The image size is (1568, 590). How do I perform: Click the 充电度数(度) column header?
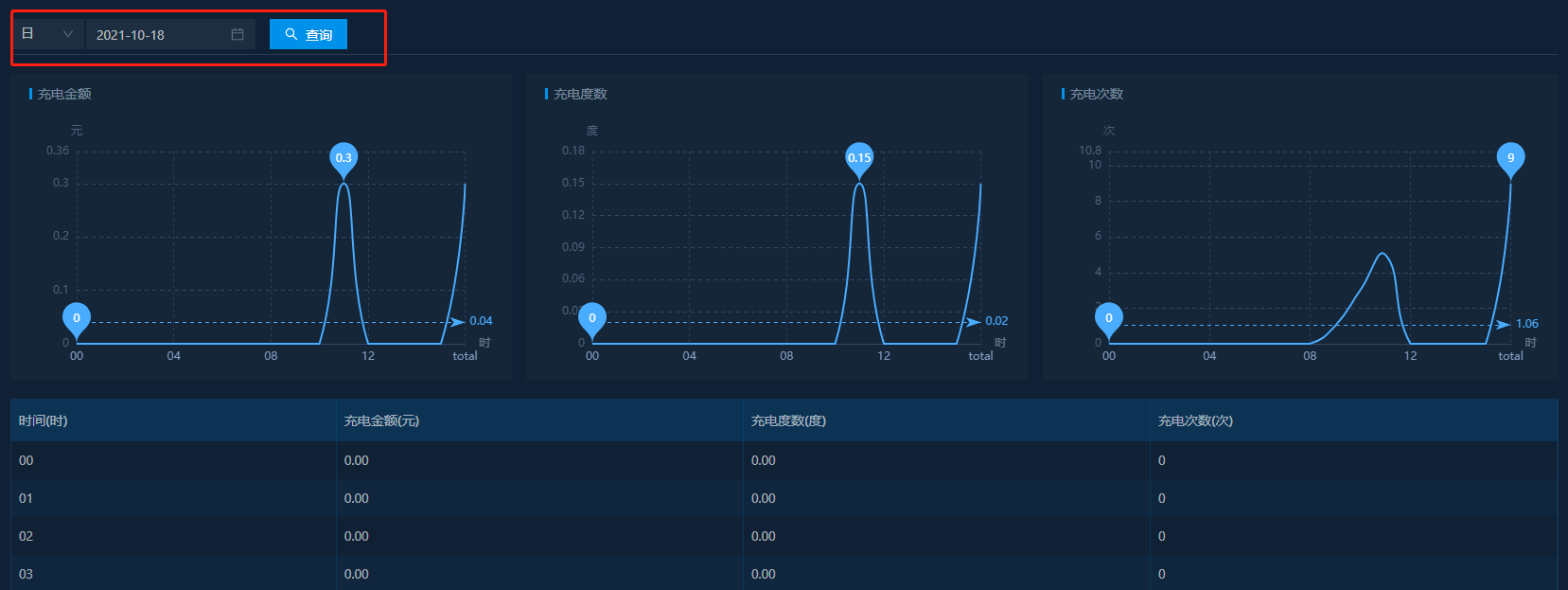click(788, 420)
